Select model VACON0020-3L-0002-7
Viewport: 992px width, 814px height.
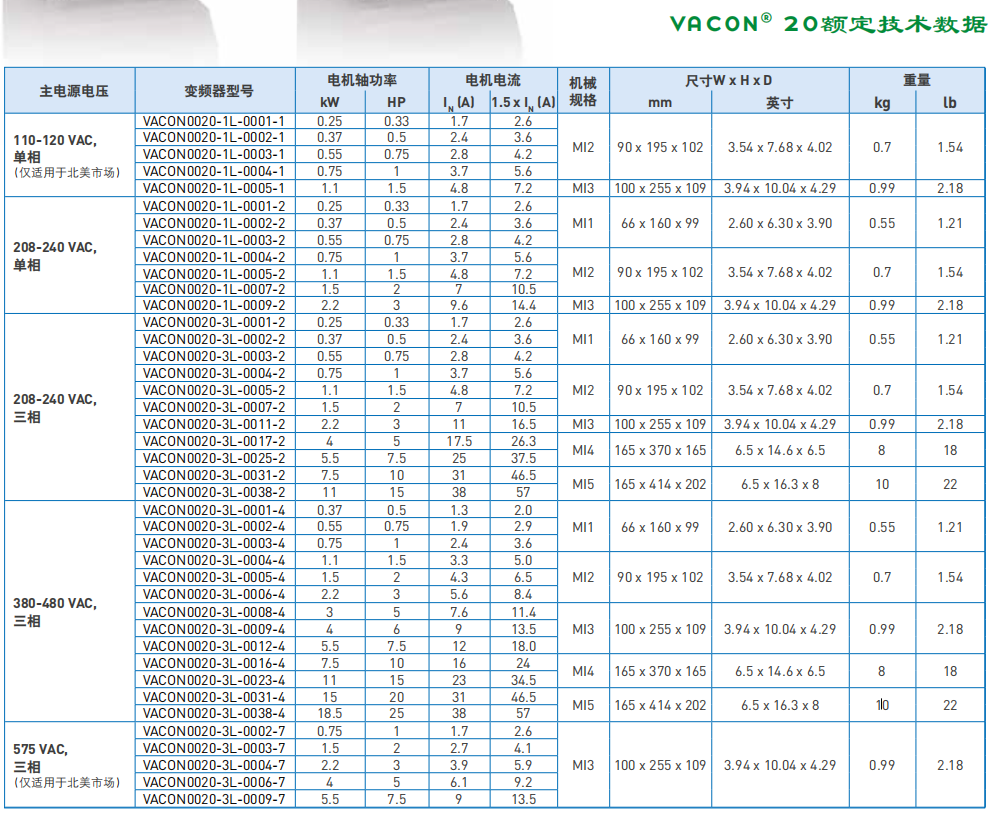tap(214, 731)
